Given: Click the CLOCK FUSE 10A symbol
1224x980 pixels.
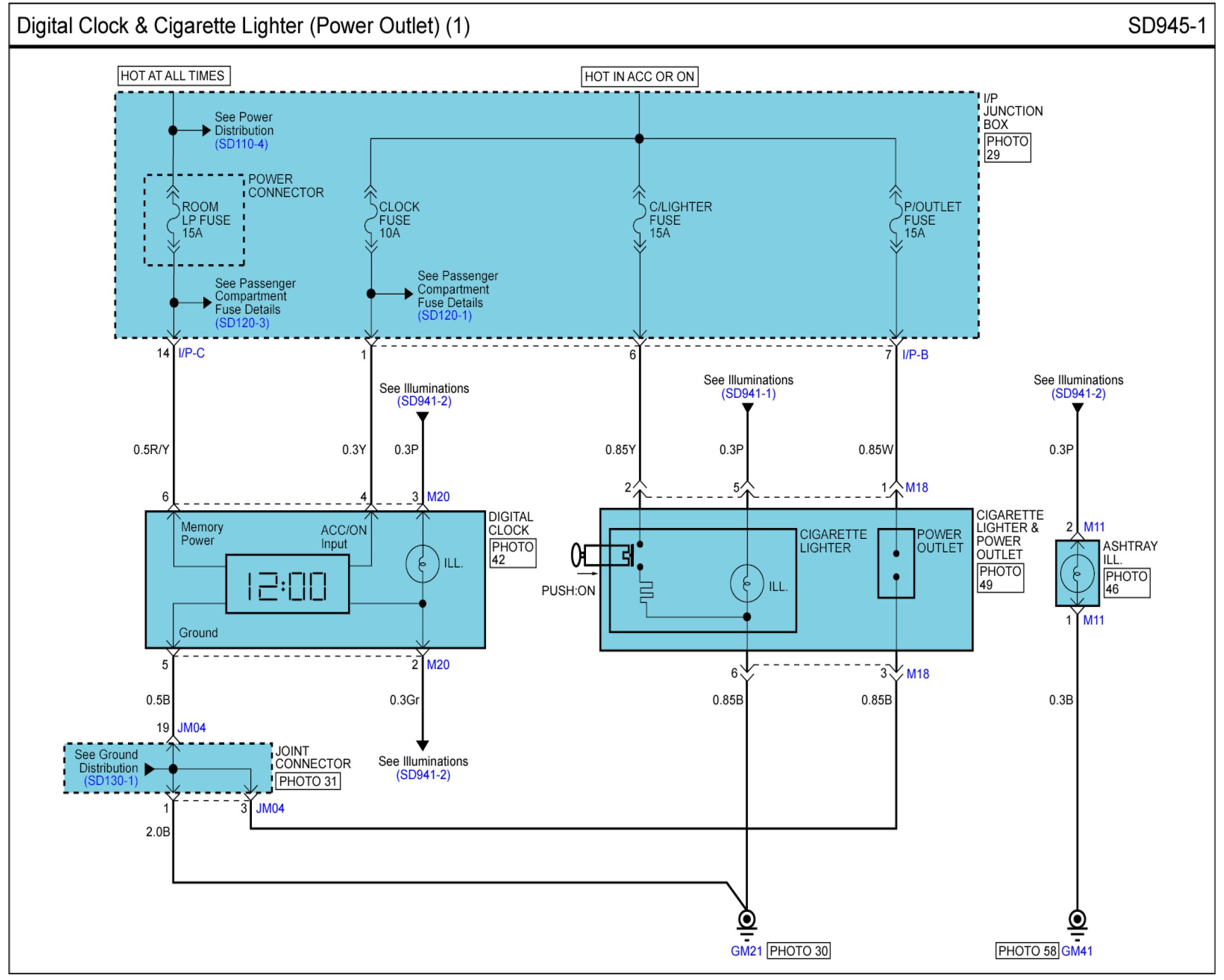Looking at the screenshot, I should (371, 220).
